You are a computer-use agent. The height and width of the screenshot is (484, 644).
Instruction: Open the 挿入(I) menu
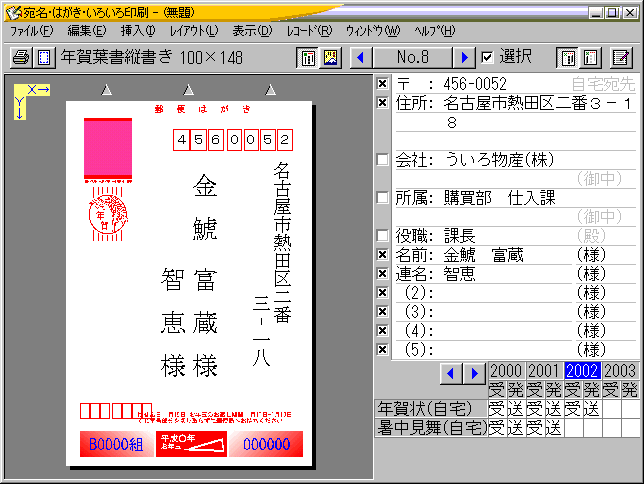138,31
